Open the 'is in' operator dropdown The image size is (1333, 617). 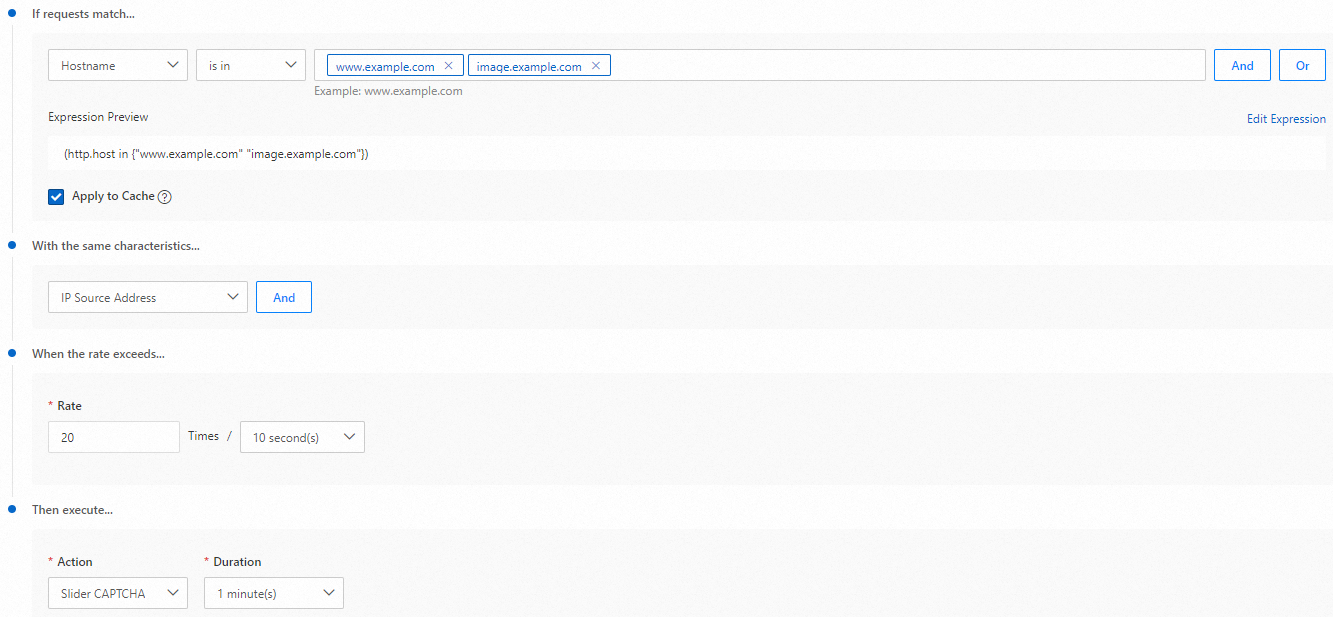[x=251, y=65]
